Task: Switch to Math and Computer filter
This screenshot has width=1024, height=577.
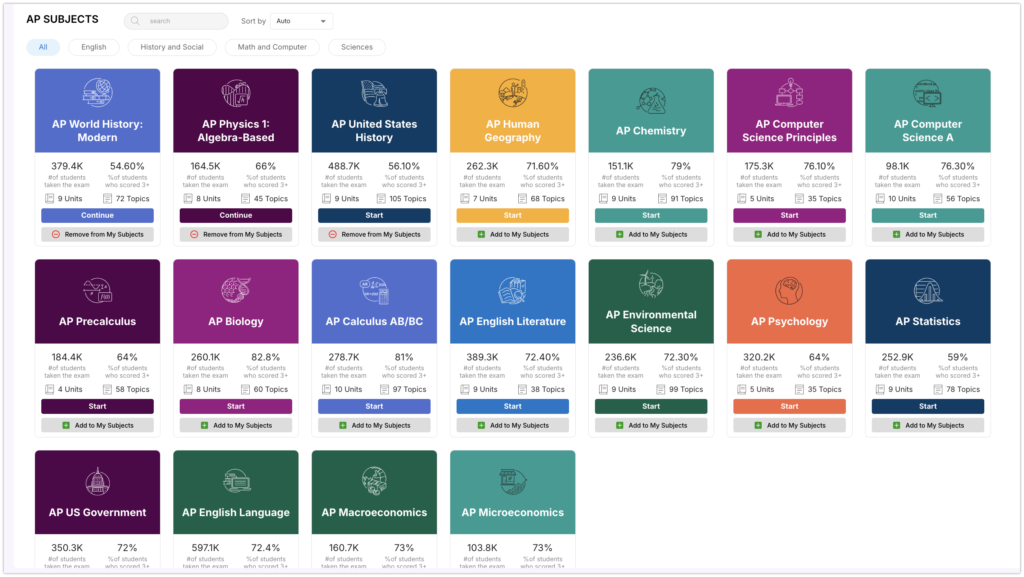Action: tap(272, 47)
